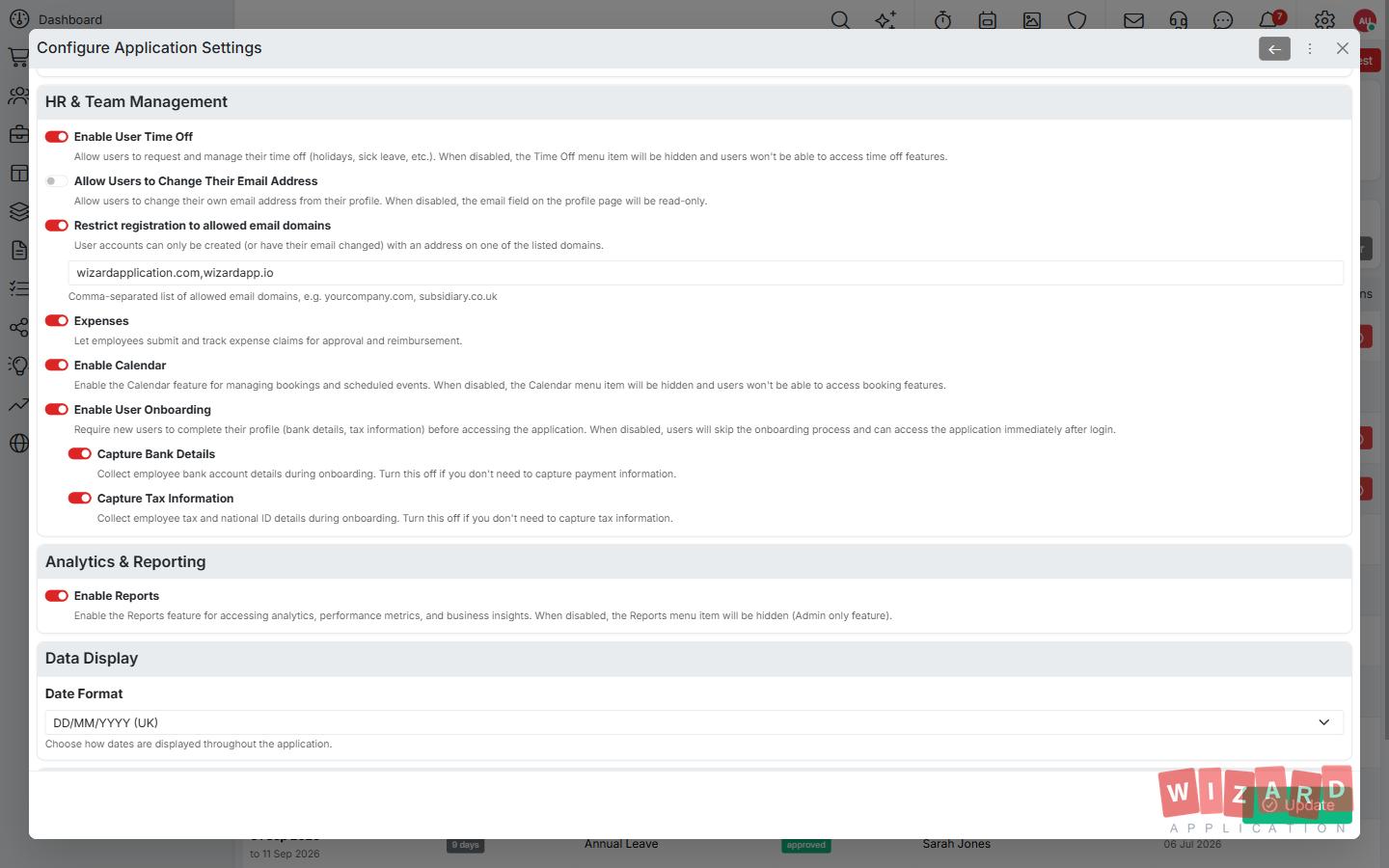Open the users group icon in sidebar
The width and height of the screenshot is (1389, 868).
[19, 96]
